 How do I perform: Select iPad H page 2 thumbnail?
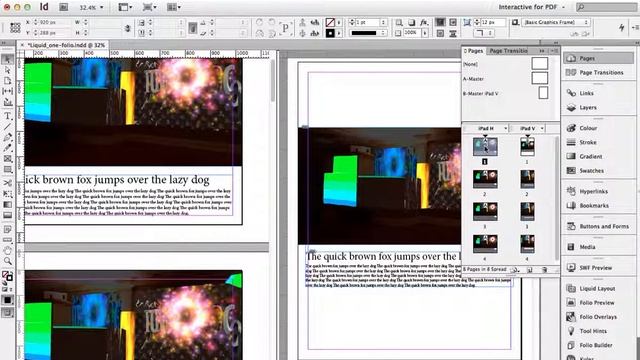tap(485, 179)
